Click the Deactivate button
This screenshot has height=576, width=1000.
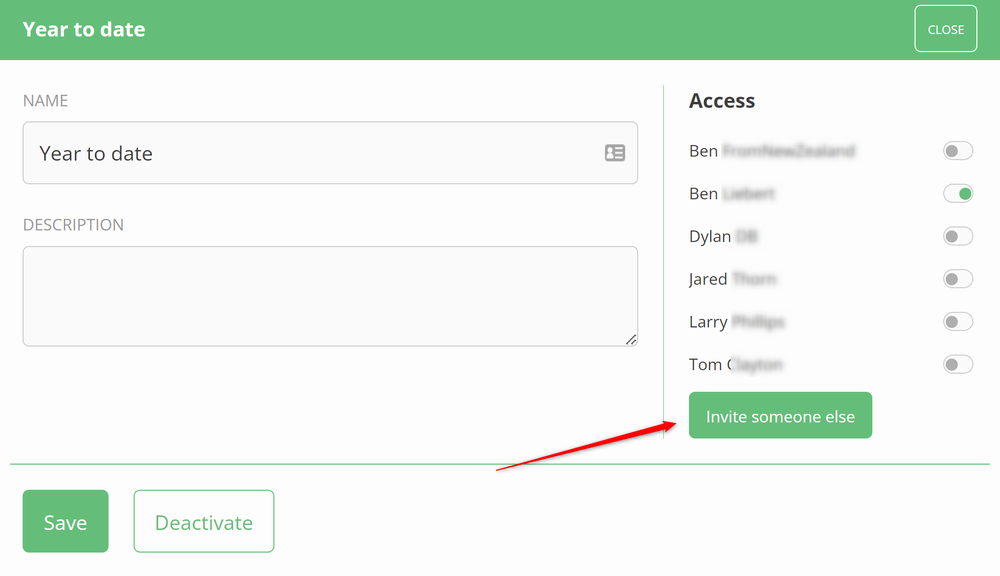(x=204, y=522)
